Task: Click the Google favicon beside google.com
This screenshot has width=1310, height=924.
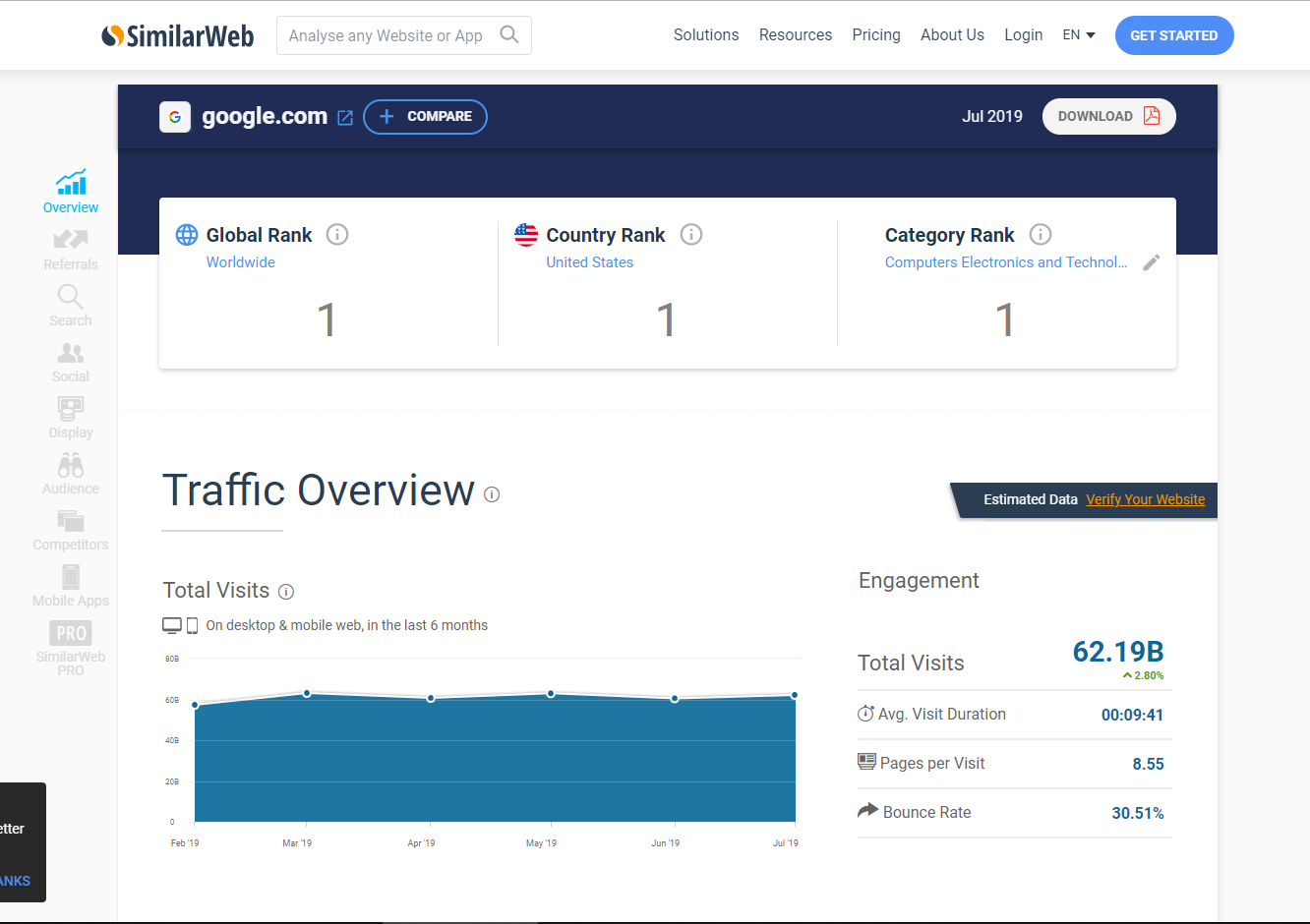Action: point(175,117)
